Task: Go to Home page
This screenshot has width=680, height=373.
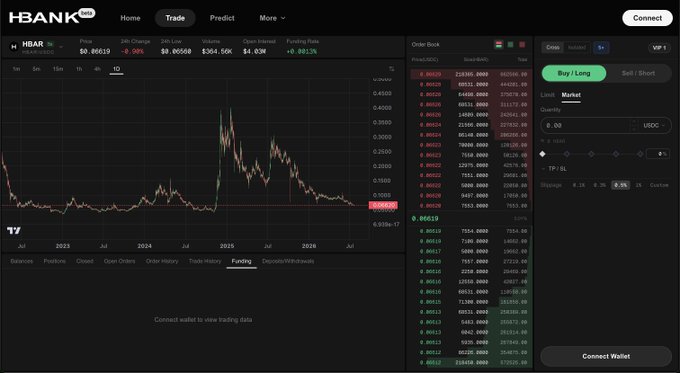Action: (x=130, y=18)
